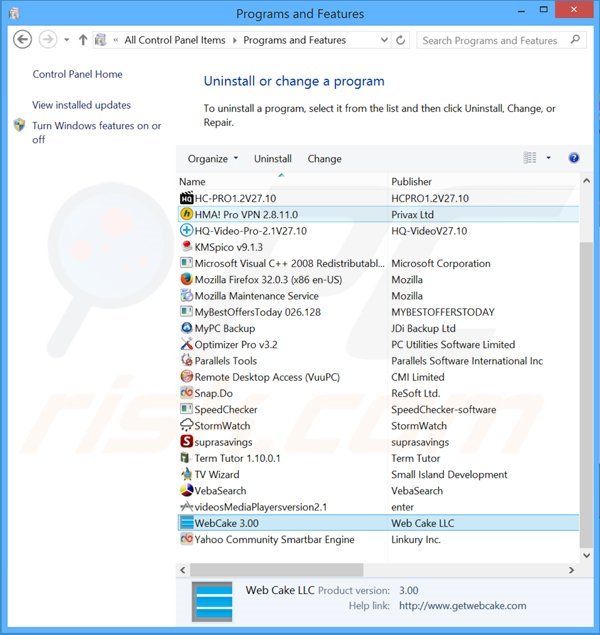The height and width of the screenshot is (635, 600).
Task: Open Control Panel Home link
Action: [x=78, y=74]
